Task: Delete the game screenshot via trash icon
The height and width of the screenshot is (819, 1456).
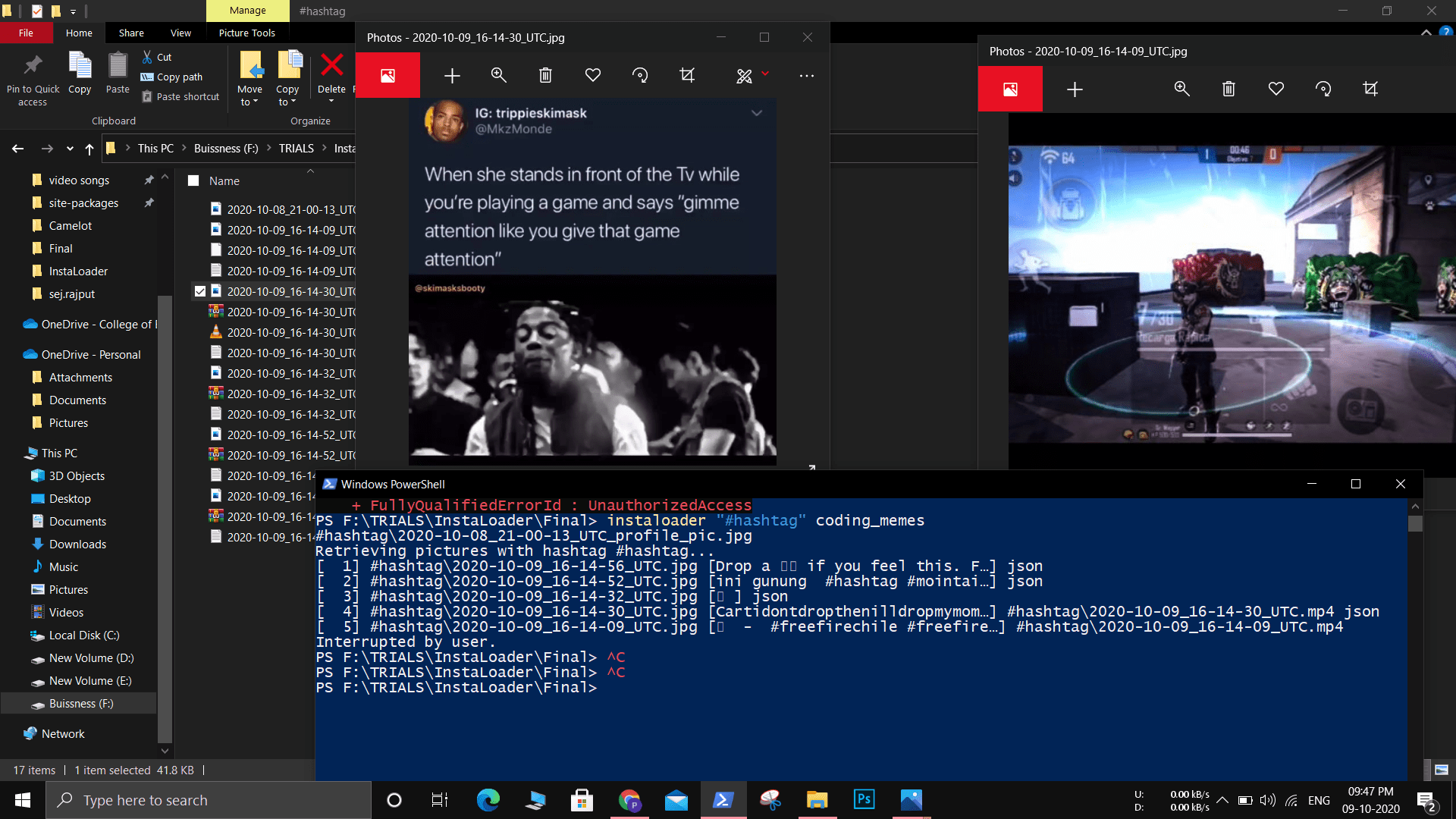Action: coord(1228,89)
